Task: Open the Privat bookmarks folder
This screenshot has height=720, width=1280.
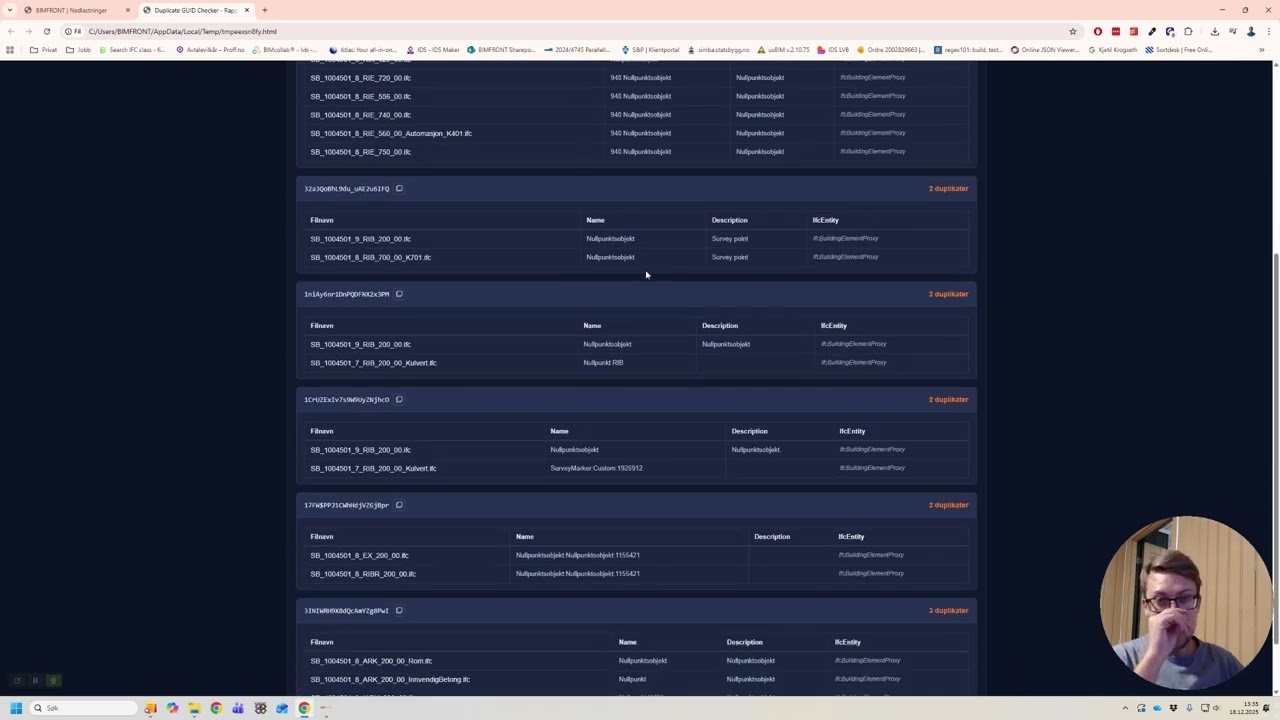Action: tap(43, 50)
